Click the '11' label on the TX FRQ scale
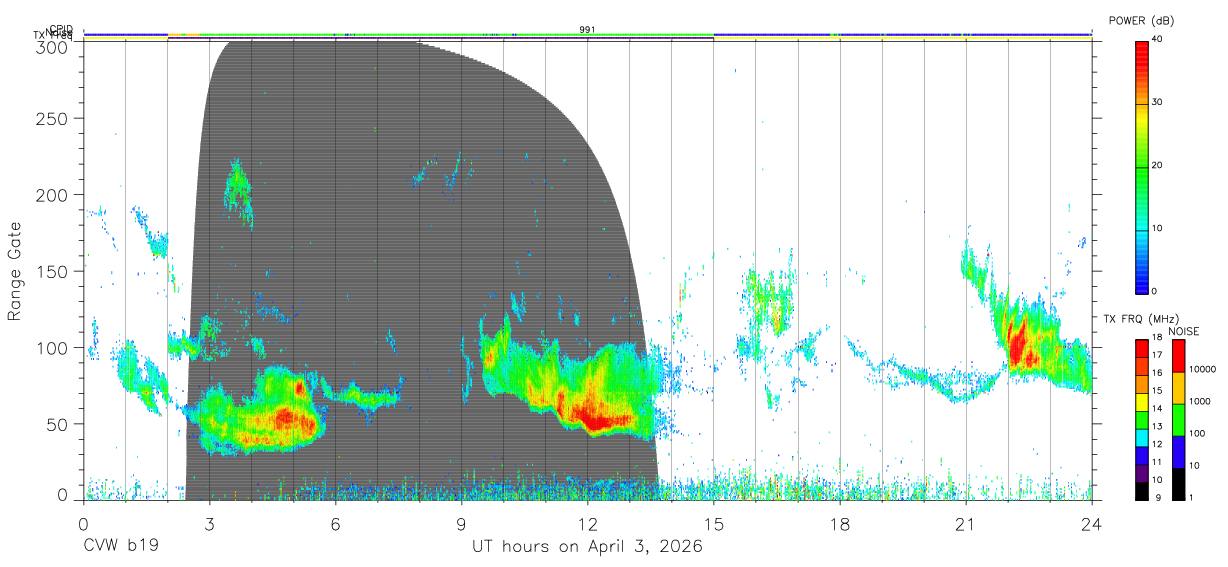 (1157, 463)
